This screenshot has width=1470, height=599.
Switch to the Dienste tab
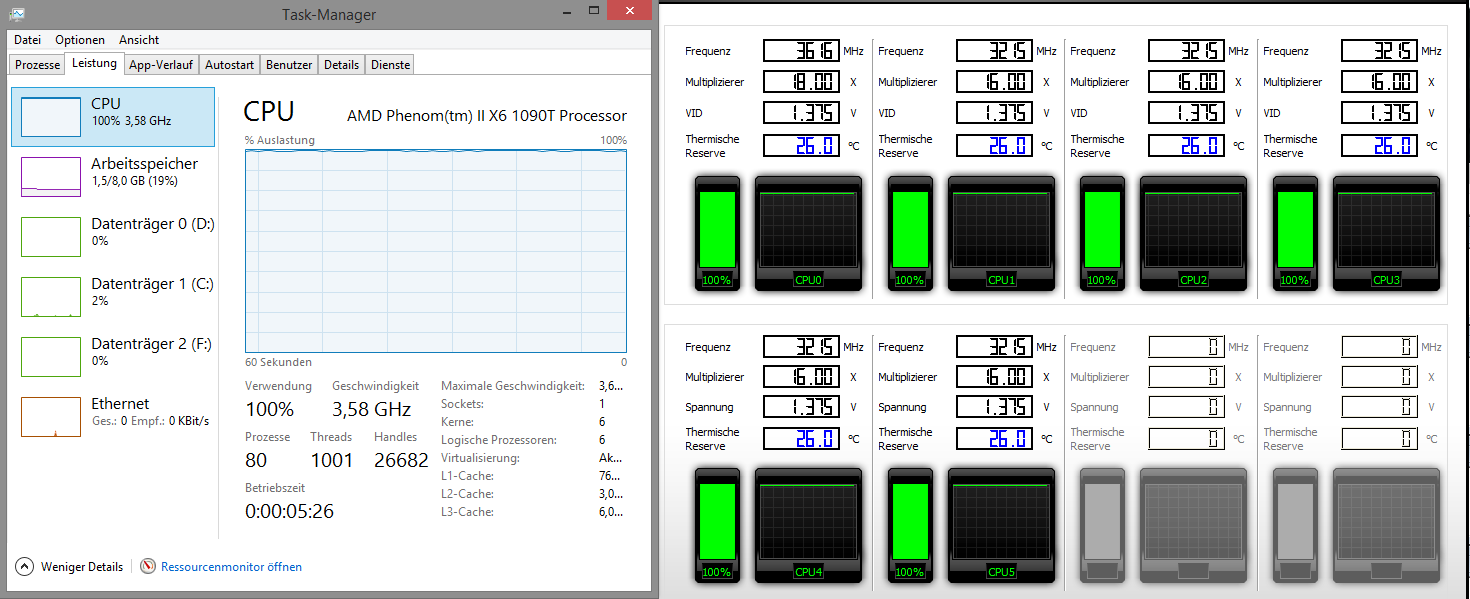pyautogui.click(x=390, y=64)
